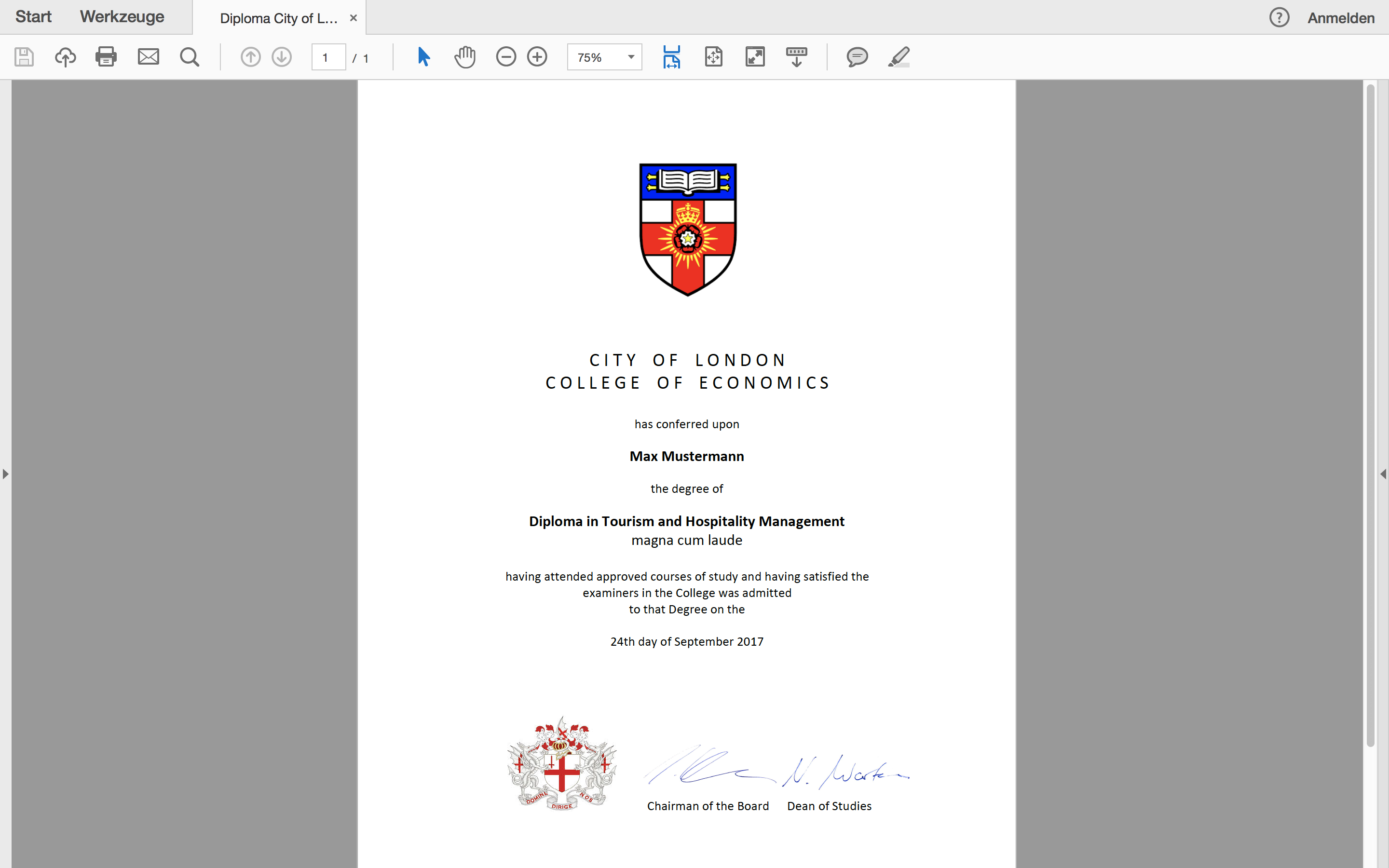Select the Diploma City of L... document tab
Image resolution: width=1389 pixels, height=868 pixels.
pos(279,18)
